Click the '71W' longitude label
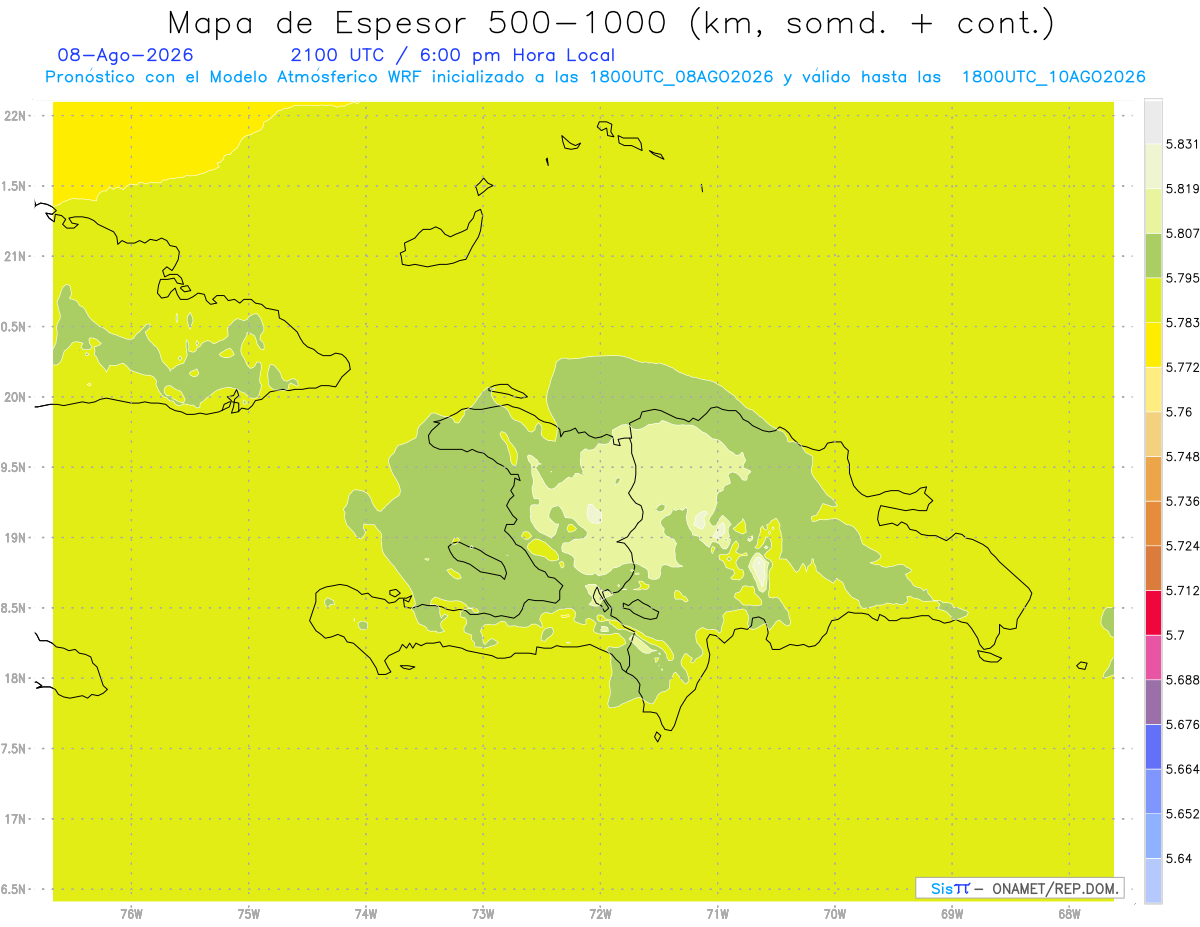The height and width of the screenshot is (927, 1200). click(717, 913)
